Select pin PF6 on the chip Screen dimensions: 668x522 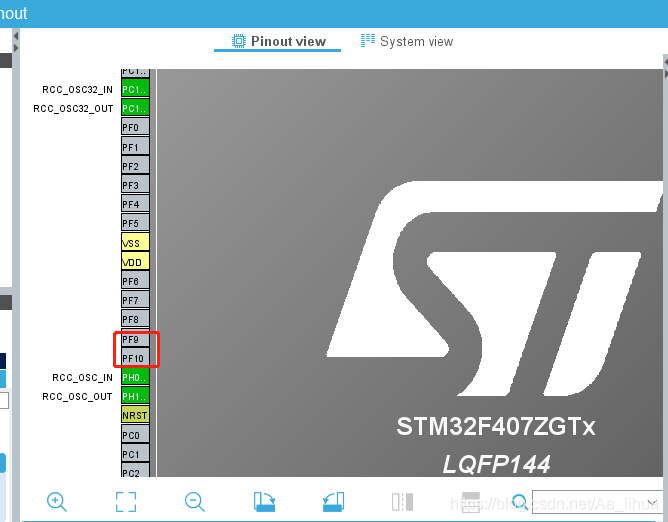134,281
